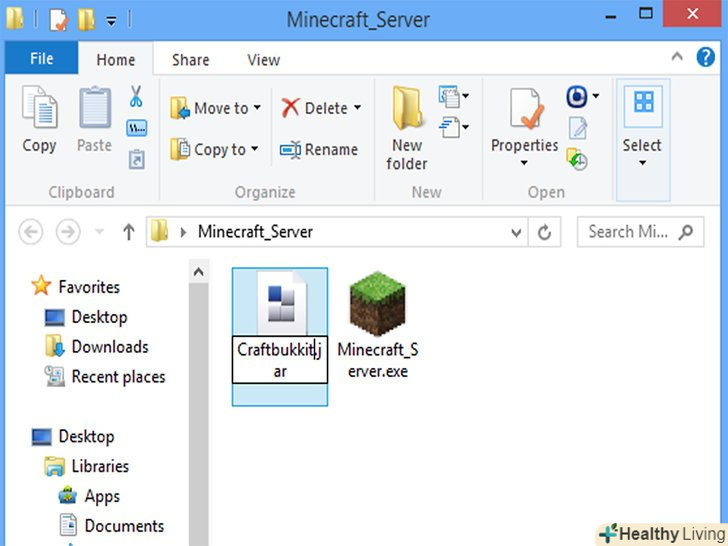Click Copy to button

(x=214, y=150)
